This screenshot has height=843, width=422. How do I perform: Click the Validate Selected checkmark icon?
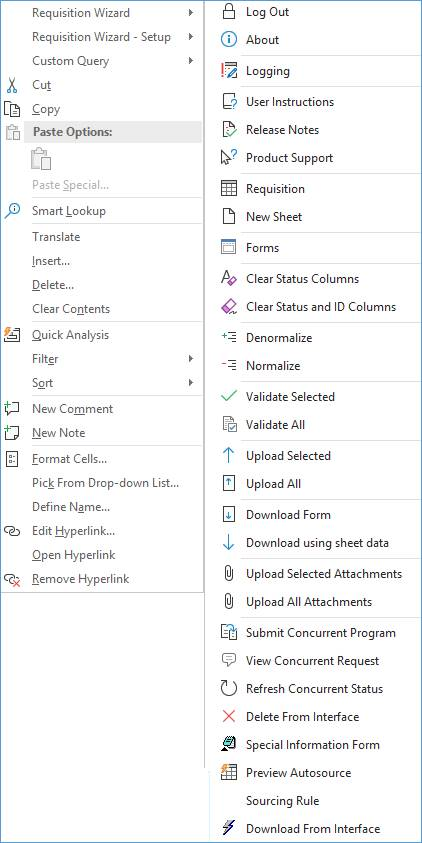[228, 397]
